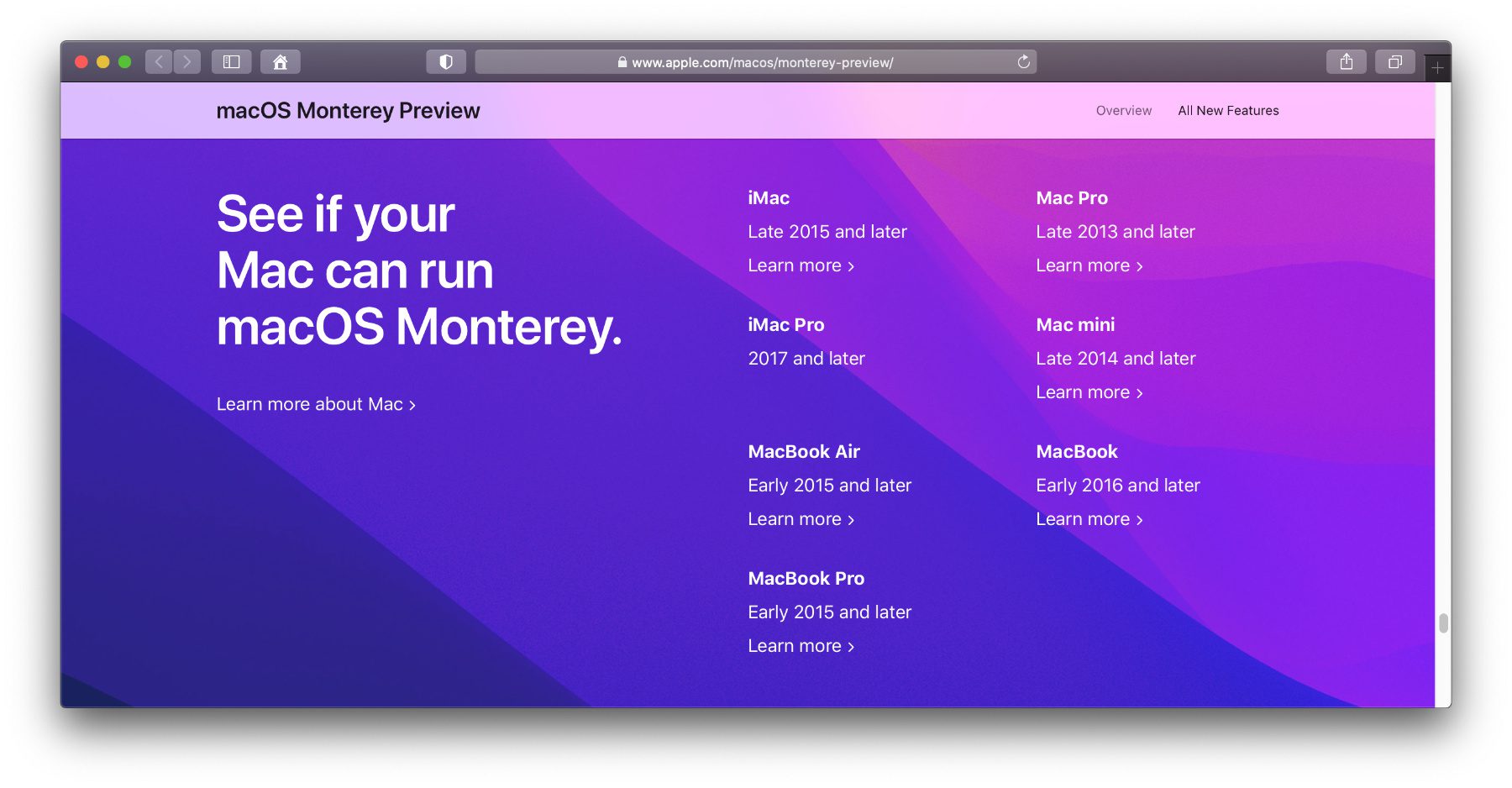Open Learn more under Early 2016 MacBook

pos(1089,519)
